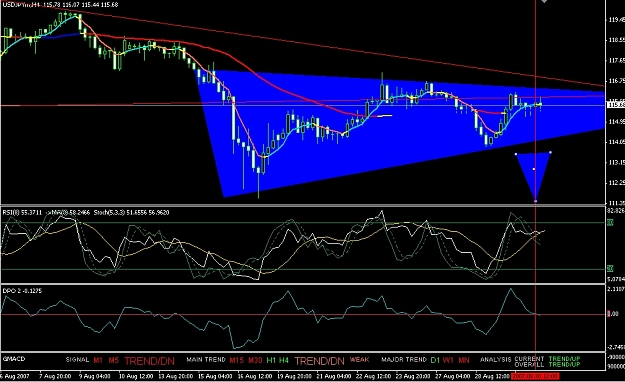Click the MN major trend indicator
The width and height of the screenshot is (625, 382).
[464, 360]
